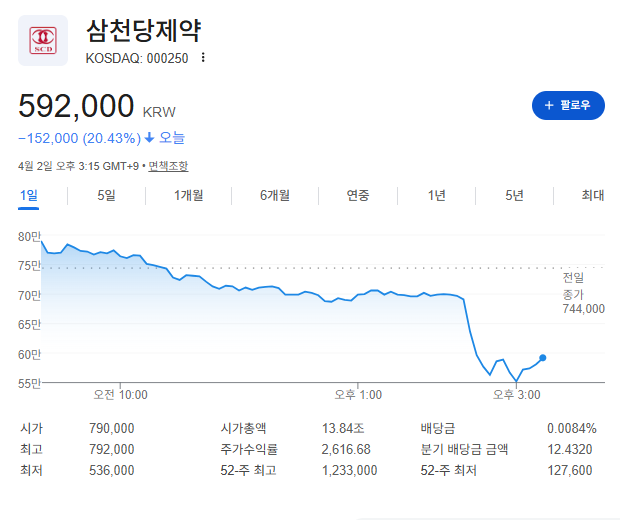Switch to the 1개월 chart tab

point(188,195)
